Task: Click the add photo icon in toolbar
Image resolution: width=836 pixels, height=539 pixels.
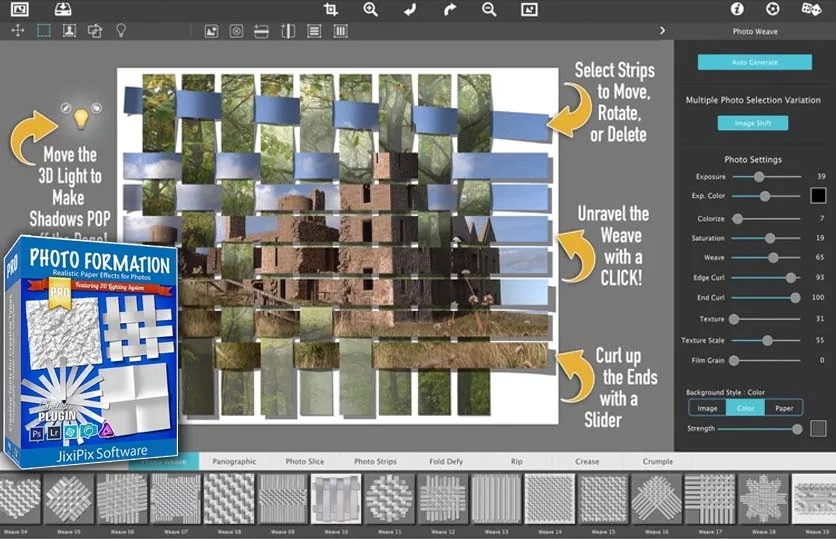Action: click(211, 31)
